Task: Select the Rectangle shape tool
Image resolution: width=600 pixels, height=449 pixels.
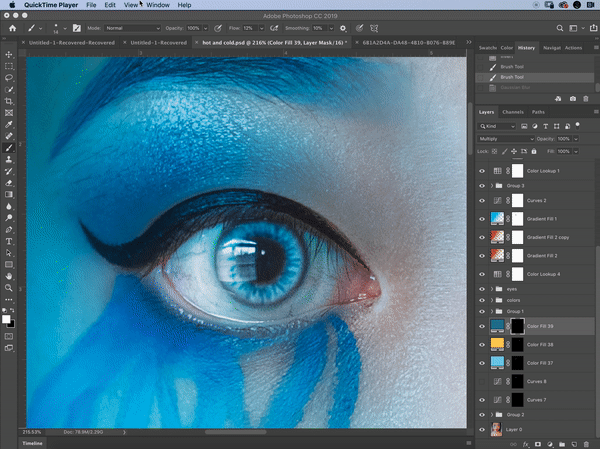Action: coord(9,265)
